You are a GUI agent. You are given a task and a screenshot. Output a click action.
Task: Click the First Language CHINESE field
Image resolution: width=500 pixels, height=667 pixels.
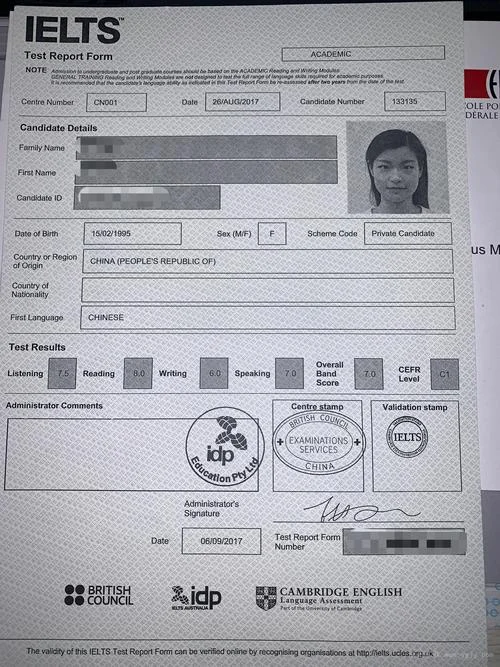click(268, 318)
